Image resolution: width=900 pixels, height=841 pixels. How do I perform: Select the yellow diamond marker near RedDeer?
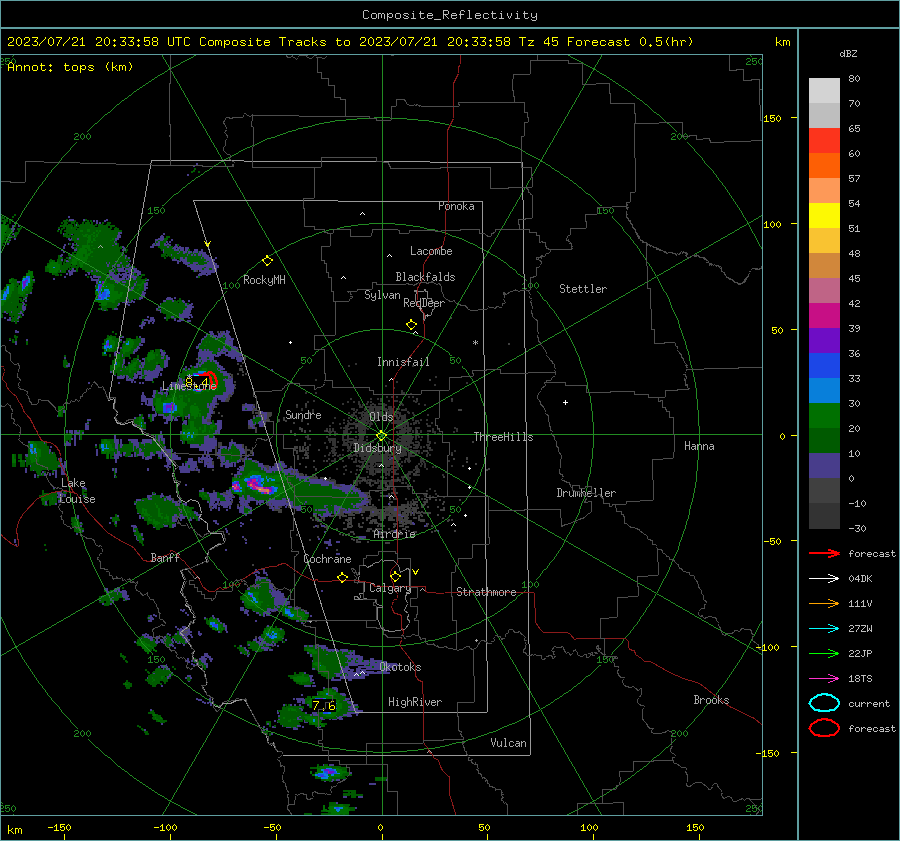(412, 325)
